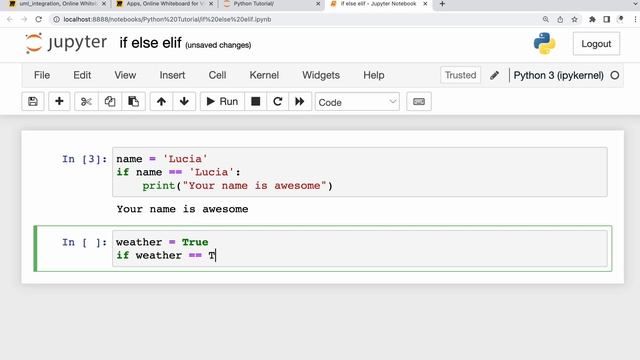Close the uml_integration browser tab
Image resolution: width=640 pixels, height=360 pixels.
[x=104, y=4]
